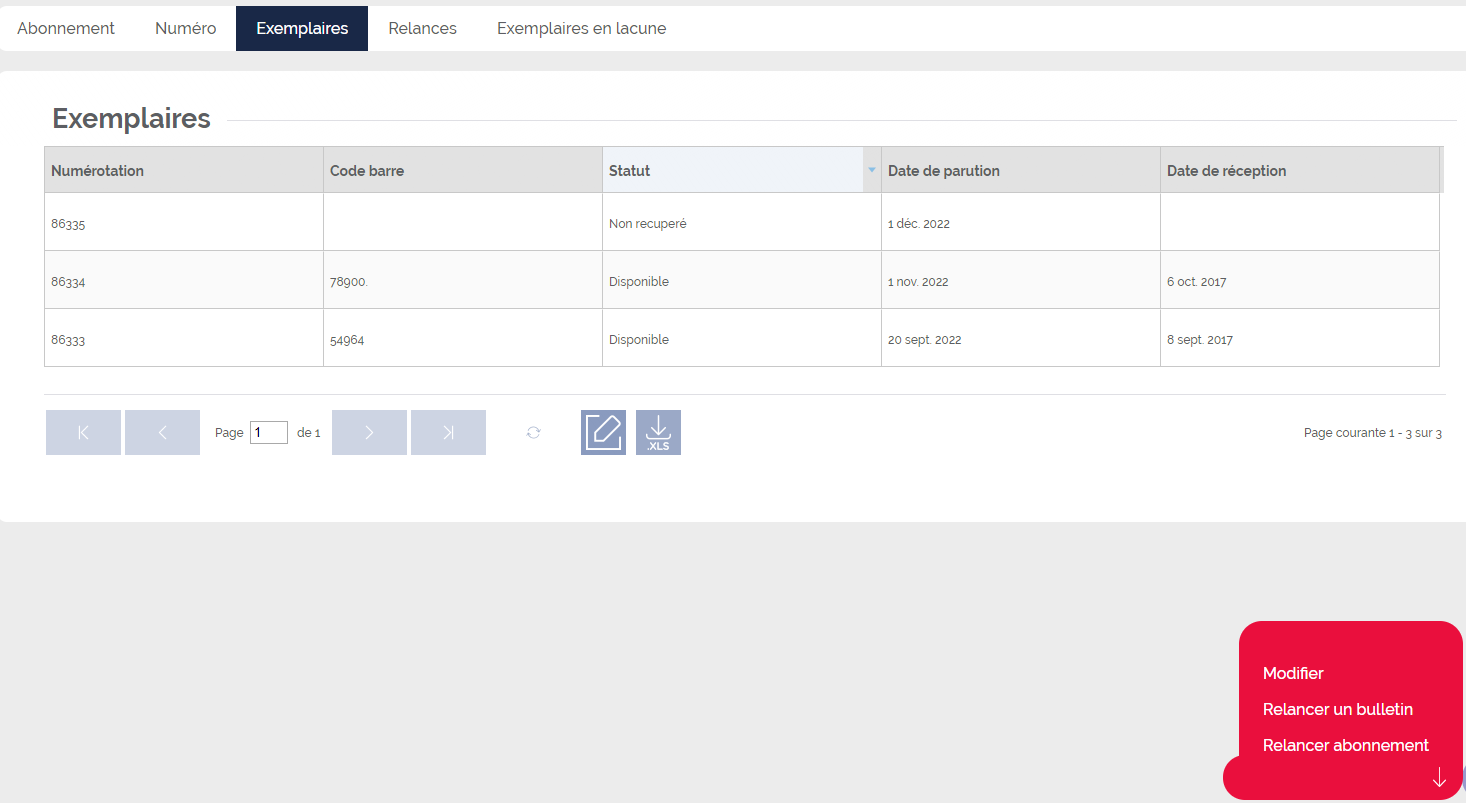This screenshot has width=1466, height=803.
Task: Click barcode cell 54964
Action: pyautogui.click(x=463, y=339)
